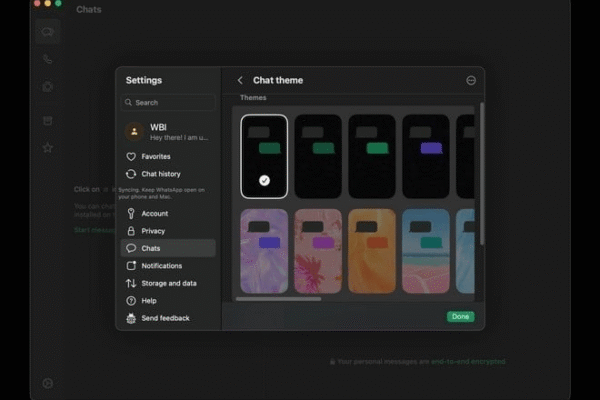Screen dimensions: 600x400
Task: Click the badge icon beside Notifications
Action: click(131, 266)
